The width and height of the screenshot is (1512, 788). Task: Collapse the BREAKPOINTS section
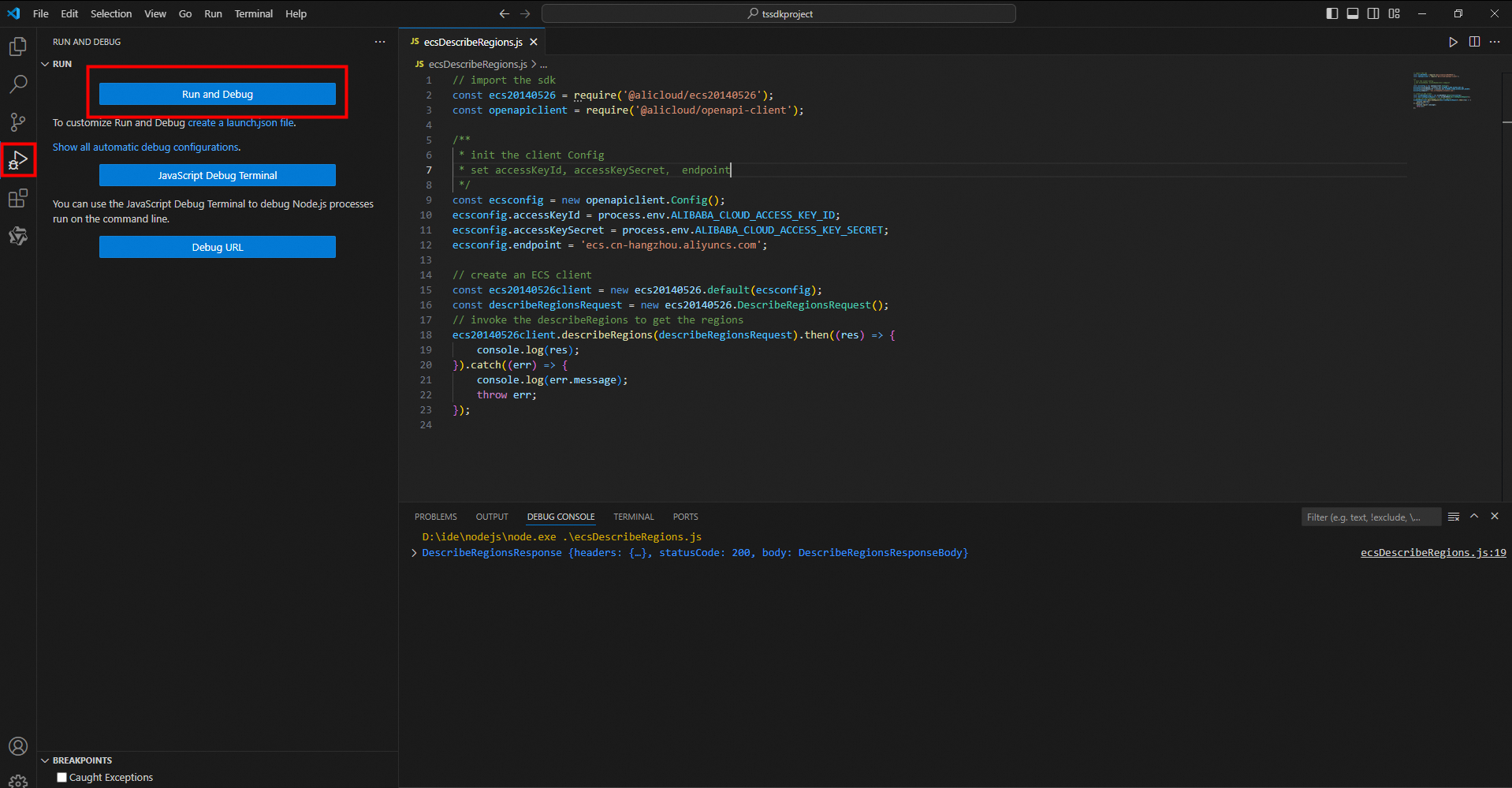click(x=45, y=760)
